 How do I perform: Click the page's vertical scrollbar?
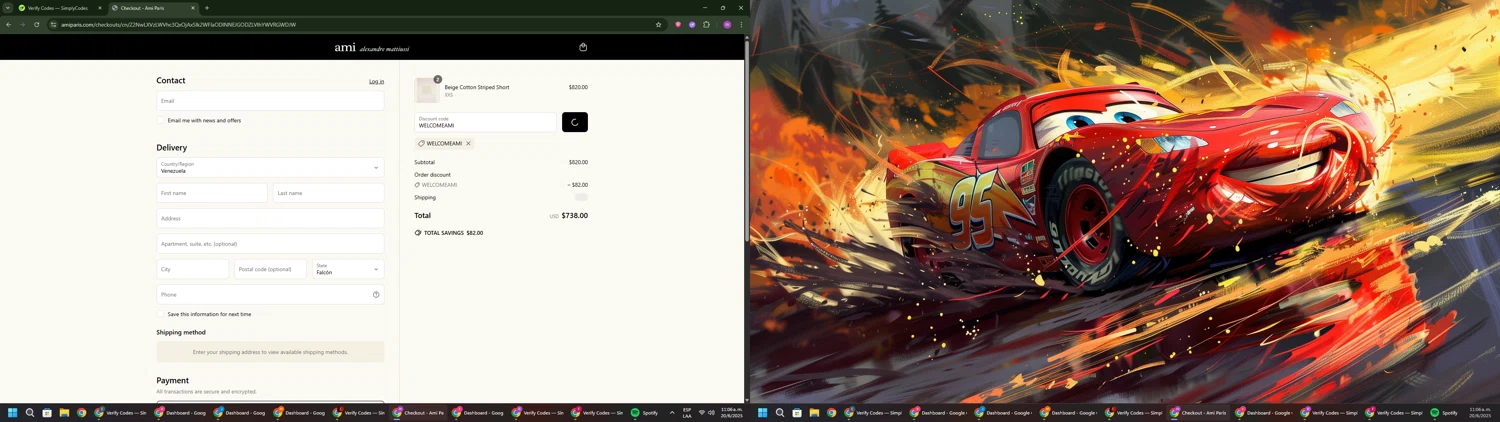pos(746,200)
